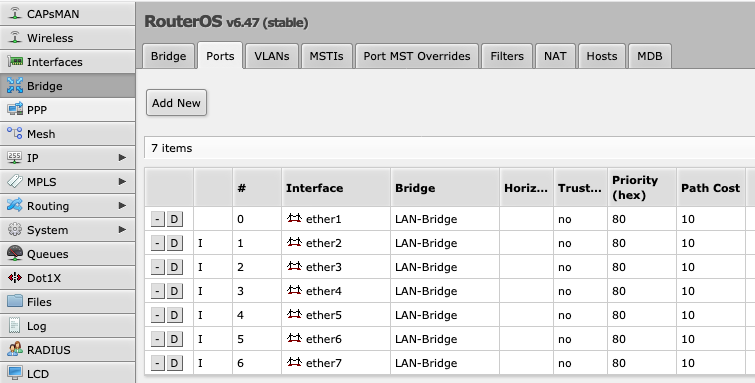Click the LCD monitor icon
The height and width of the screenshot is (383, 755).
pyautogui.click(x=15, y=373)
